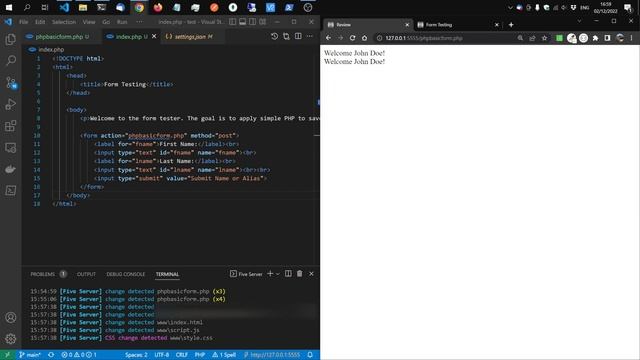Click the notifications bell in VS Code status bar
Screen dimensions: 640x360
[310, 355]
